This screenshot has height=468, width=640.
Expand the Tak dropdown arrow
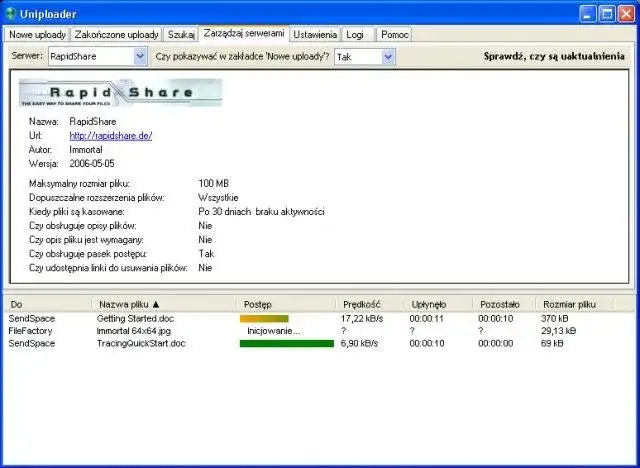388,57
